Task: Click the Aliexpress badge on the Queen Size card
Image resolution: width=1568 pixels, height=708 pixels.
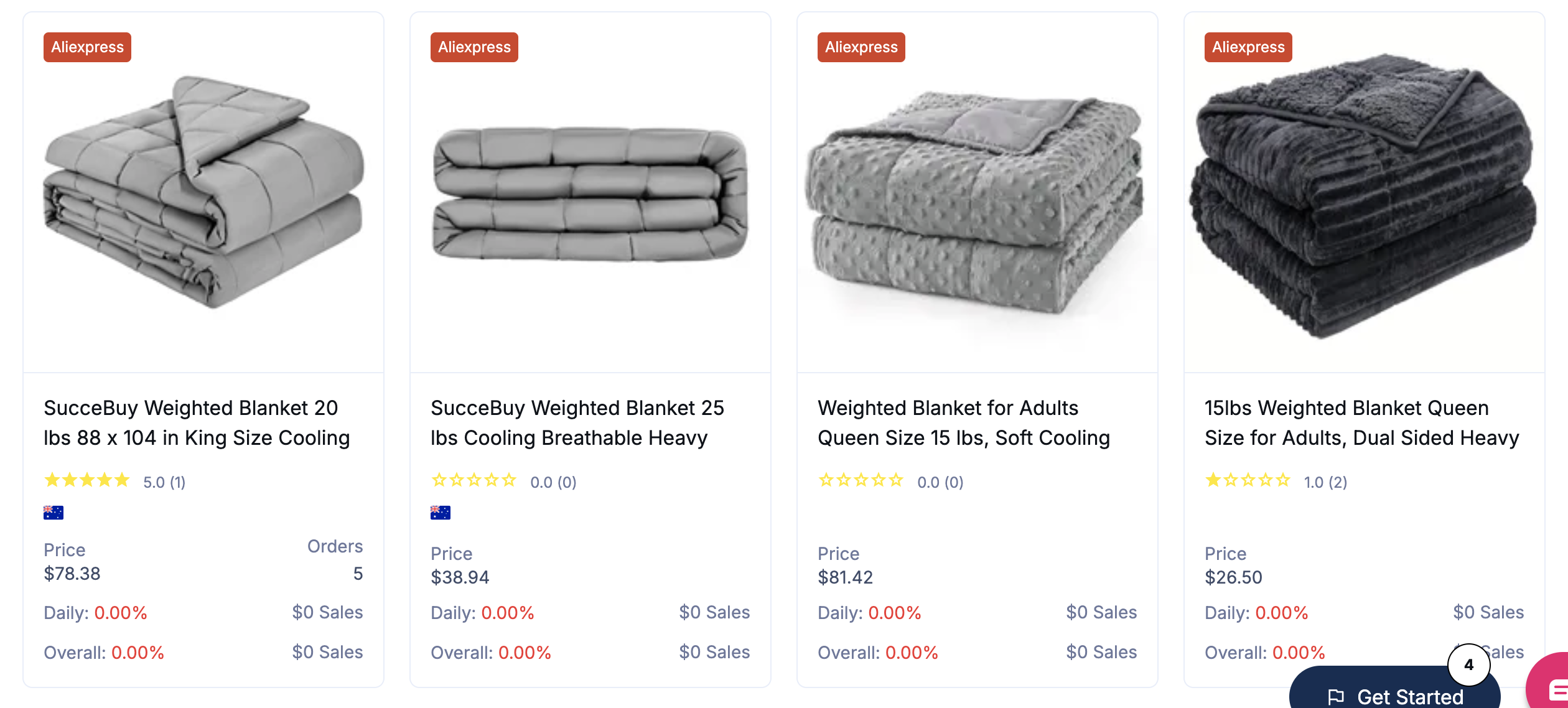Action: pos(862,47)
